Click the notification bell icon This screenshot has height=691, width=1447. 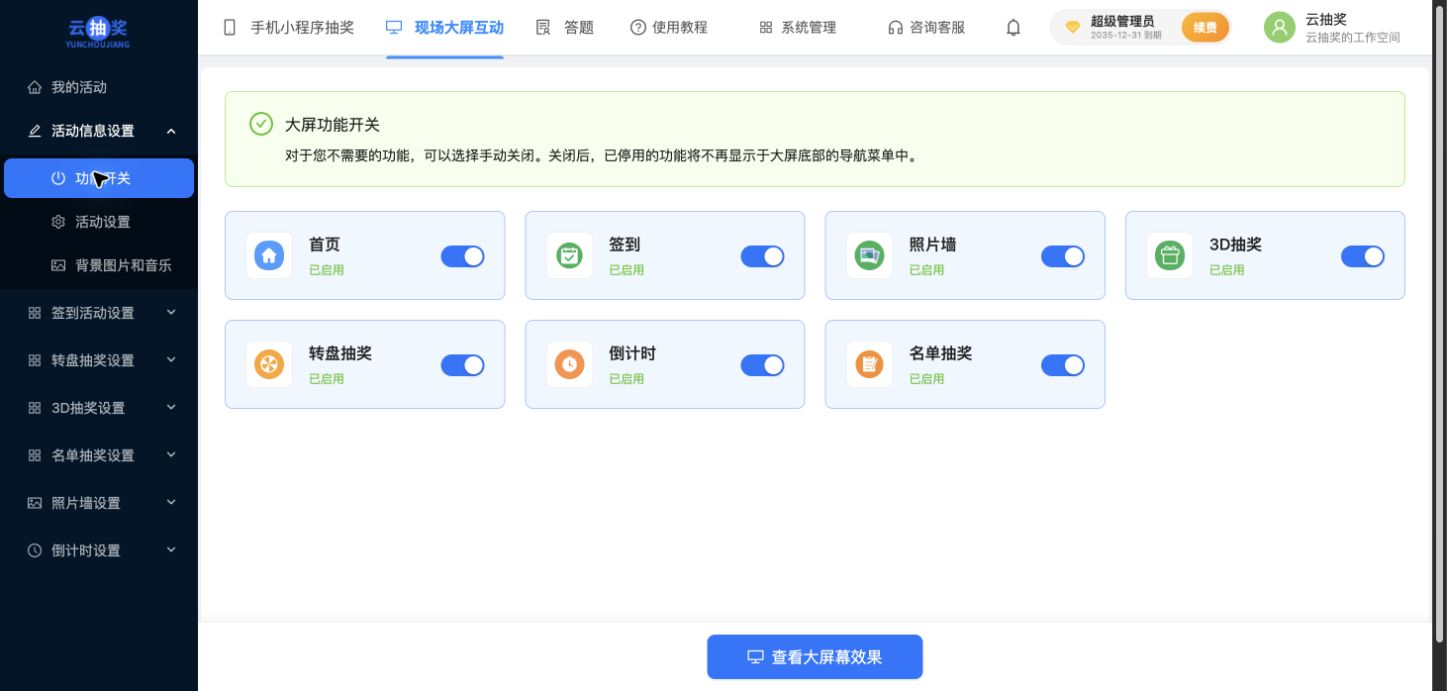[1013, 28]
